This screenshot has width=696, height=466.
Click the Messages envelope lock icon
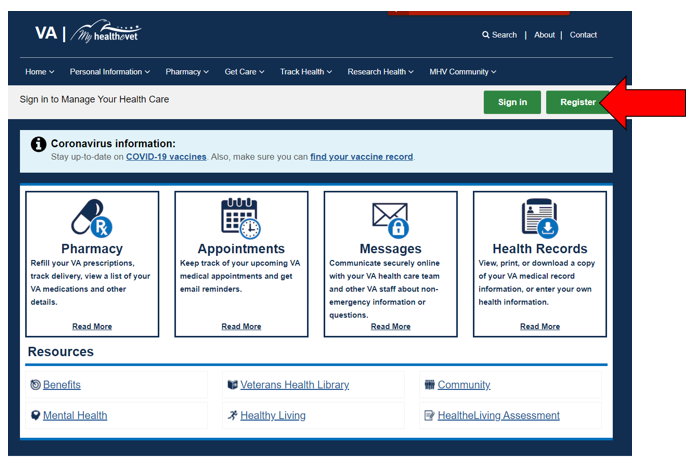(x=390, y=220)
